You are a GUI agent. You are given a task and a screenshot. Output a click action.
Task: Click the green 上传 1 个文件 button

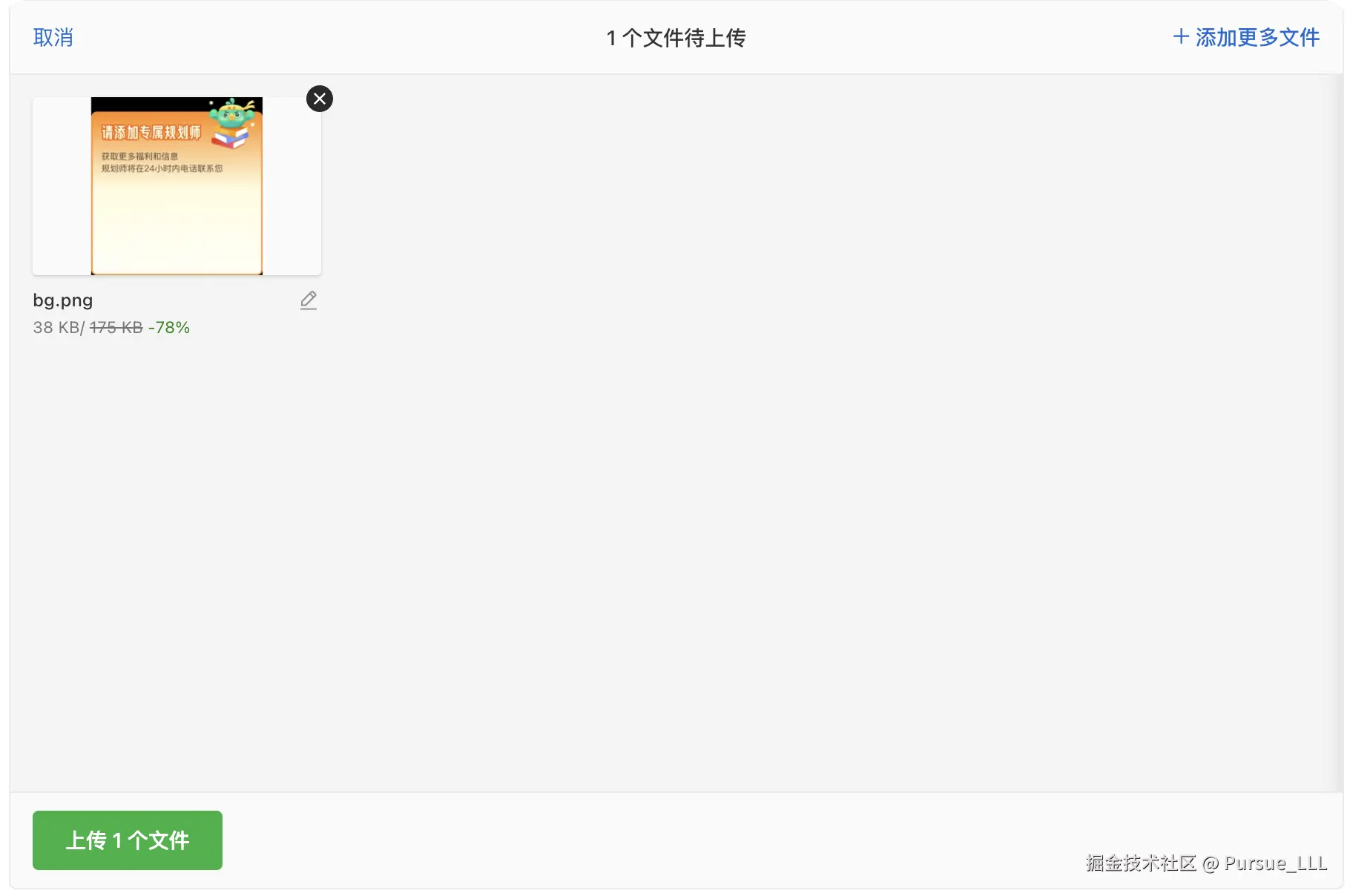point(128,840)
